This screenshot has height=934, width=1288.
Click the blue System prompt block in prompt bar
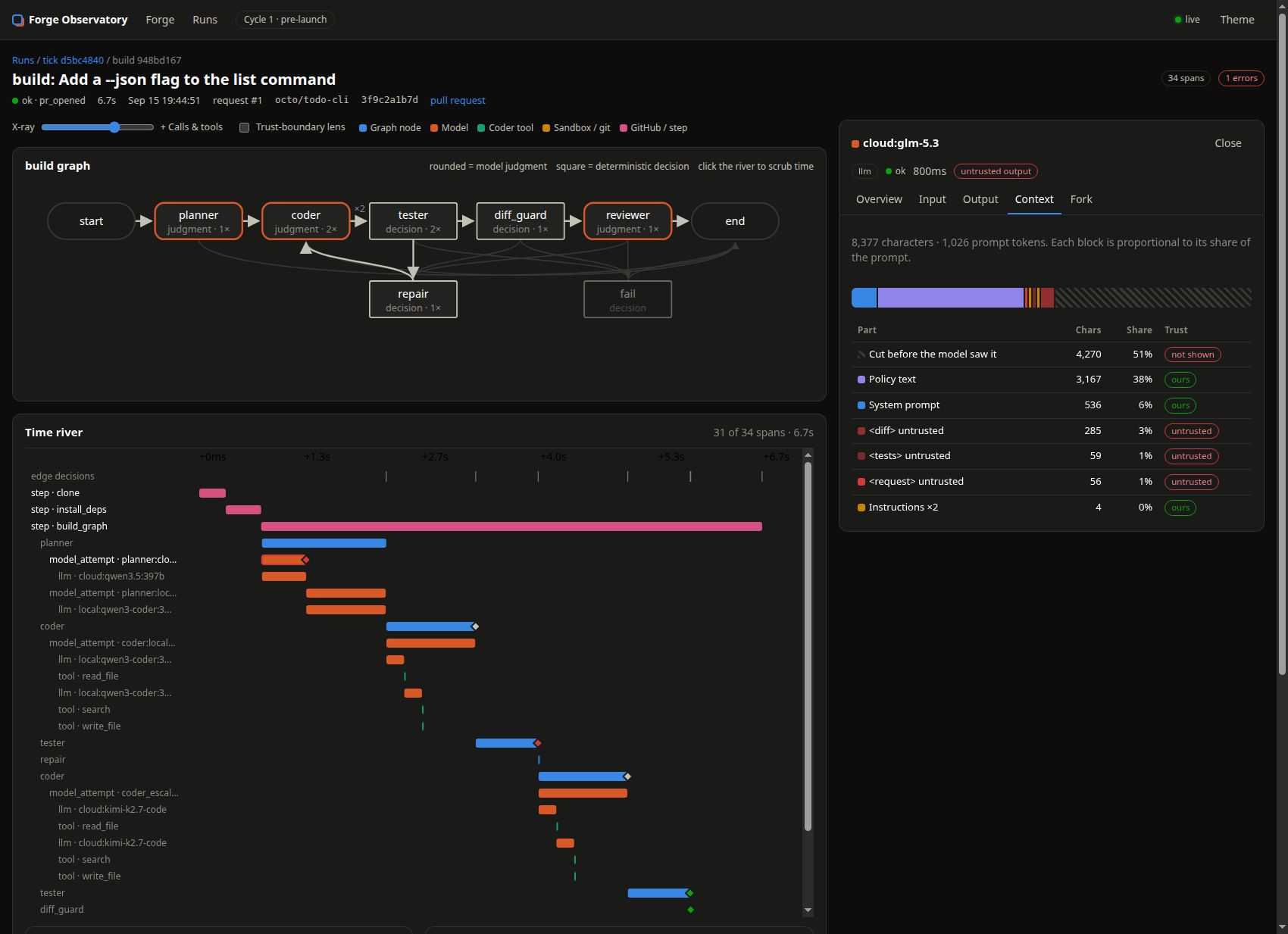pyautogui.click(x=864, y=298)
